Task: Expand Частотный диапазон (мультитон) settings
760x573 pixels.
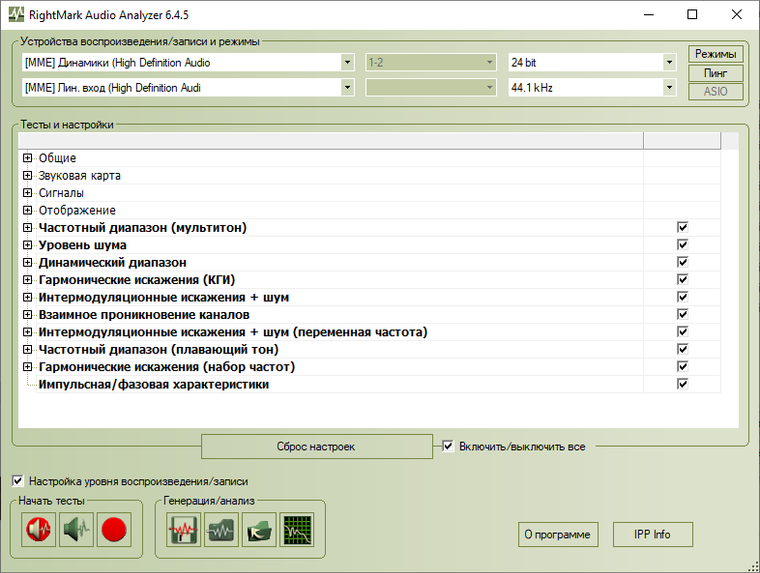Action: pyautogui.click(x=28, y=227)
